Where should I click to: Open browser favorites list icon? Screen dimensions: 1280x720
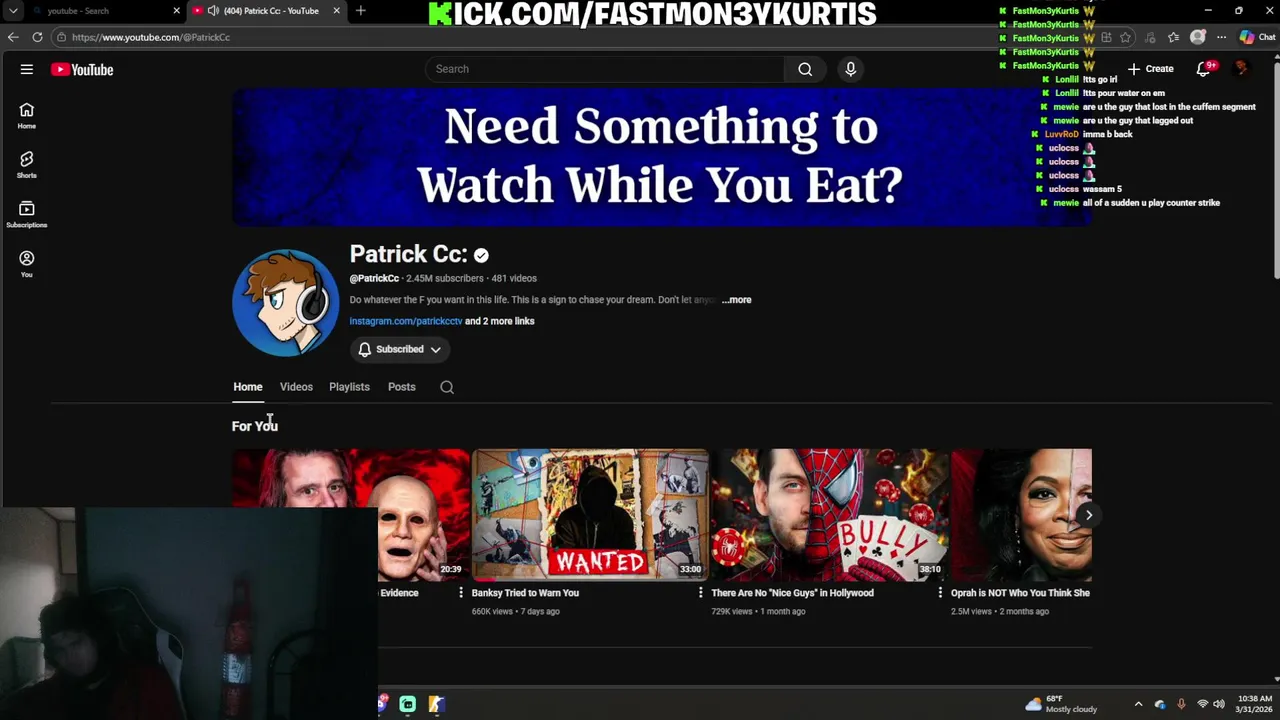tap(1173, 37)
